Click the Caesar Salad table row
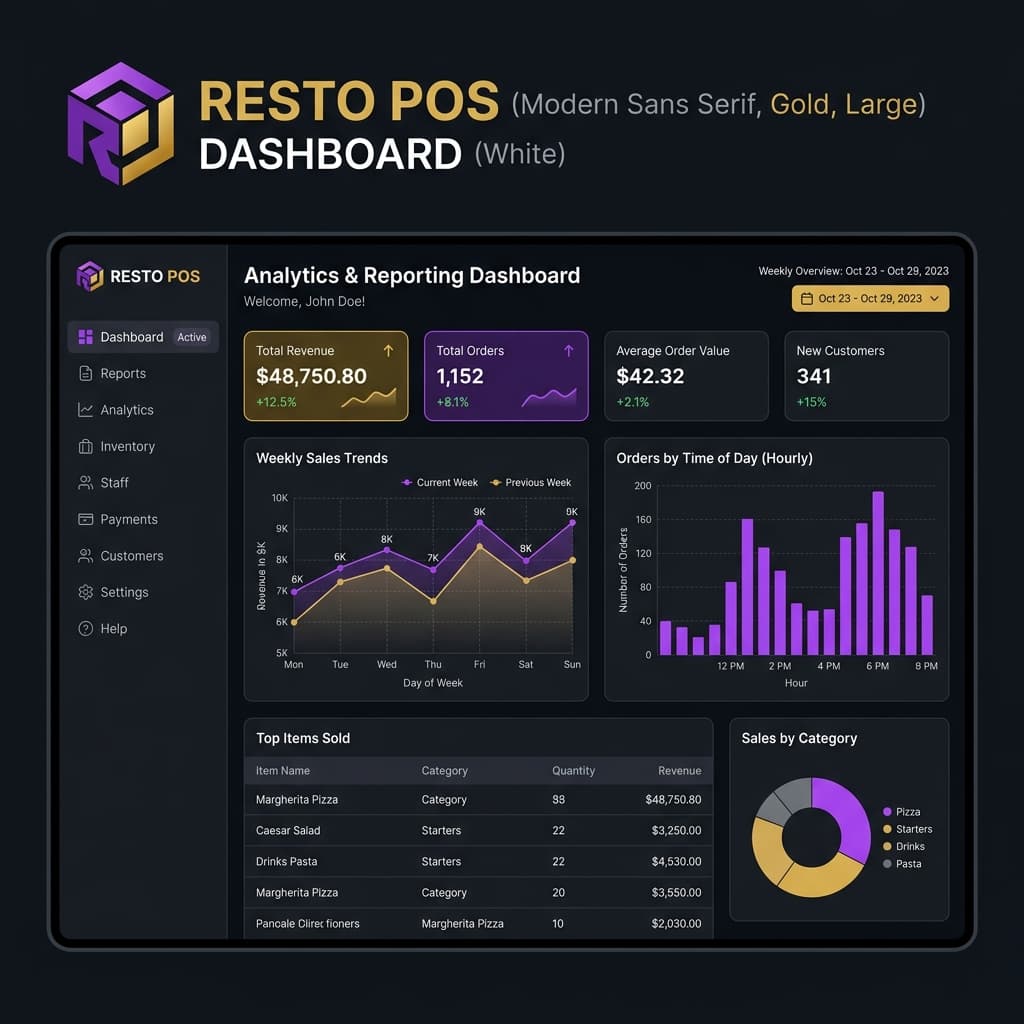1024x1024 pixels. tap(479, 831)
